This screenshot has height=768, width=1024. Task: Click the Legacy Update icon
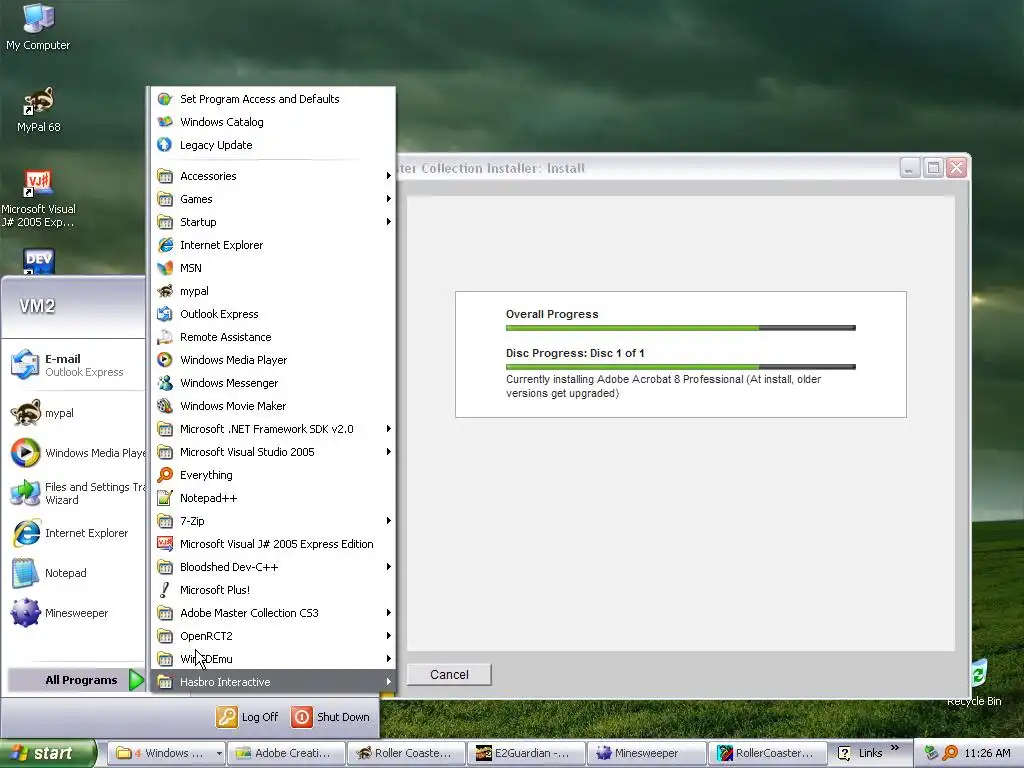(x=165, y=145)
